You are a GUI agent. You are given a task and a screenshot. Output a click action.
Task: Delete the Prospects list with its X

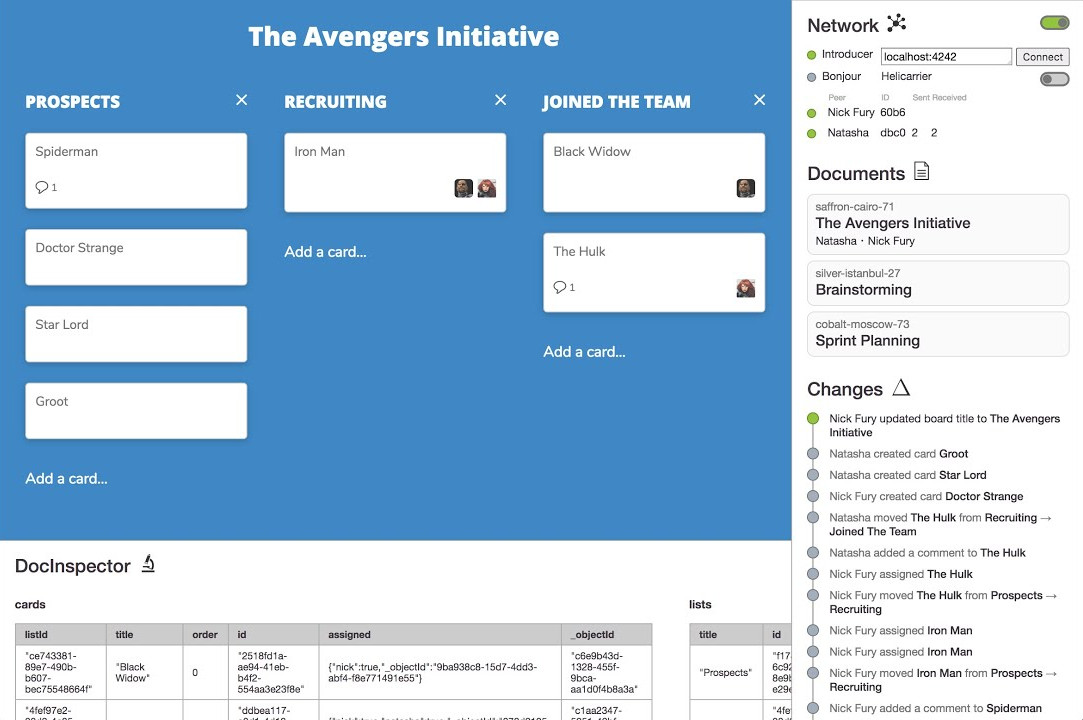pyautogui.click(x=241, y=100)
